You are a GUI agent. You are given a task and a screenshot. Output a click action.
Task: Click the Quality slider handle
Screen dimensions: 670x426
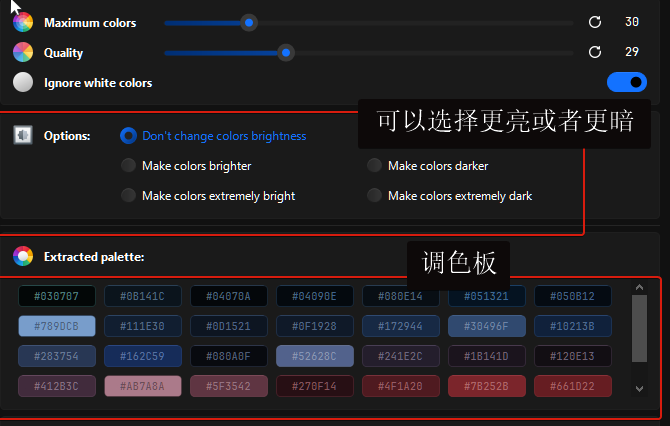(x=286, y=52)
